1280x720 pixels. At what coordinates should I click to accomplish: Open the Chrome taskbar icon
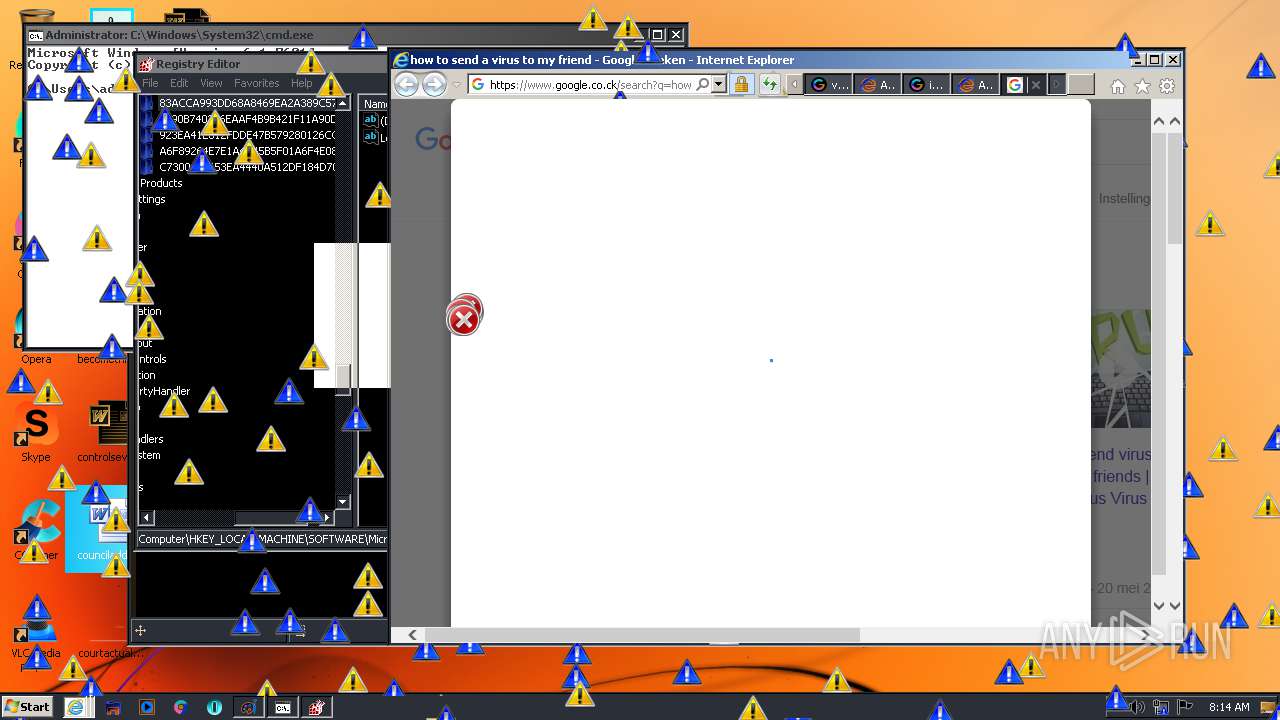click(x=180, y=707)
